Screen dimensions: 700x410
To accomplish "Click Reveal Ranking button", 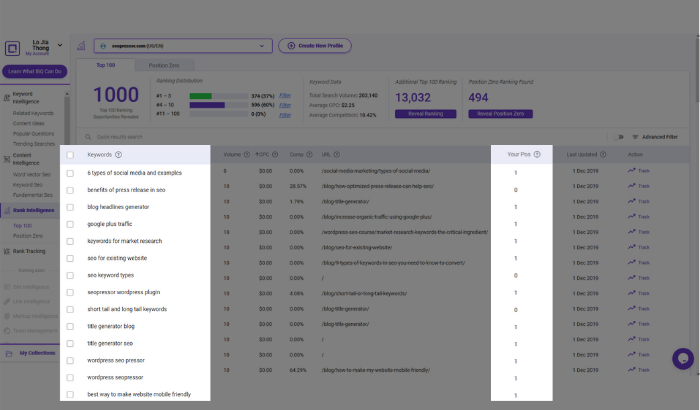I will click(425, 114).
